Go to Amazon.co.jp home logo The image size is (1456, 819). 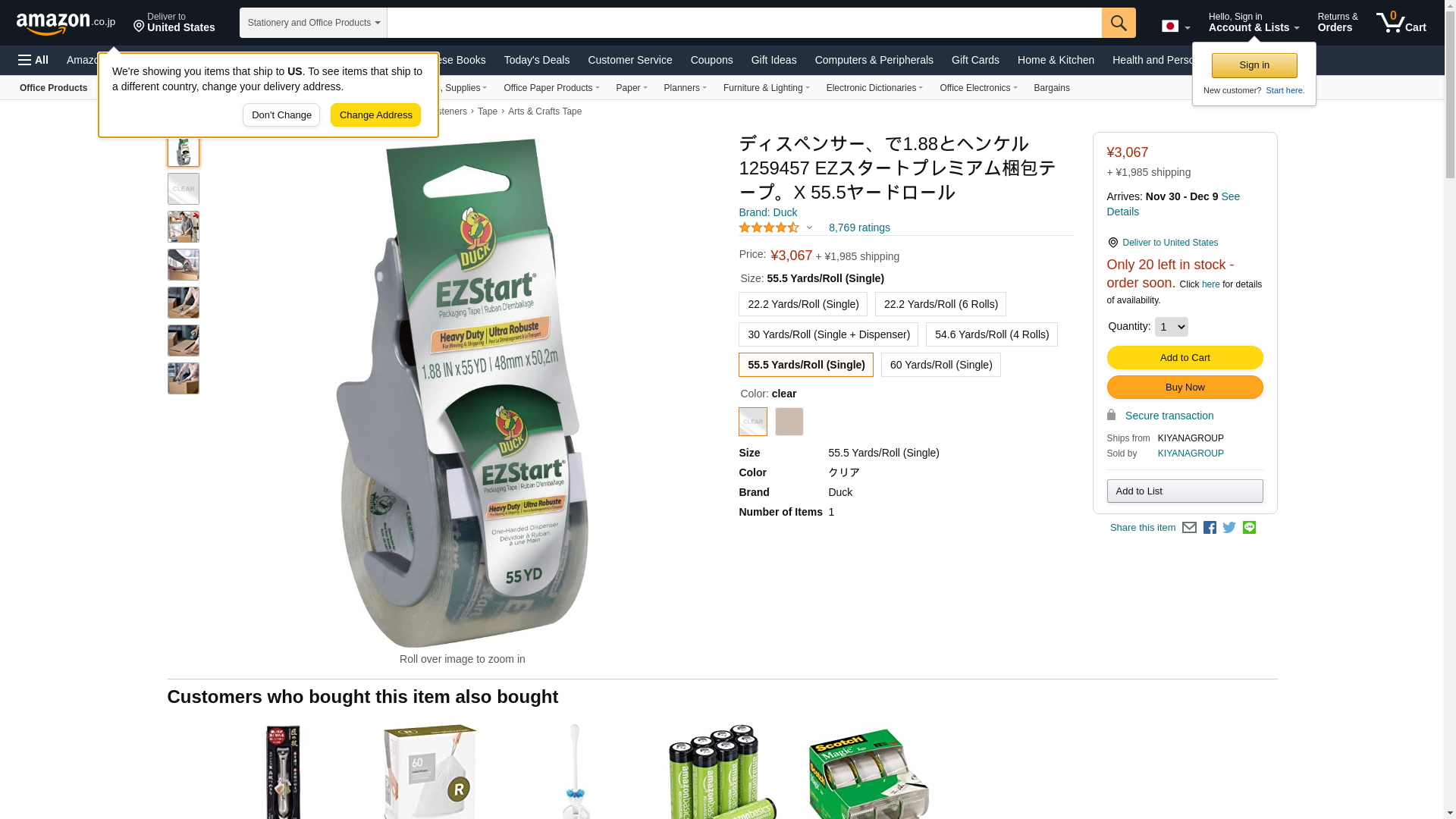click(x=66, y=23)
